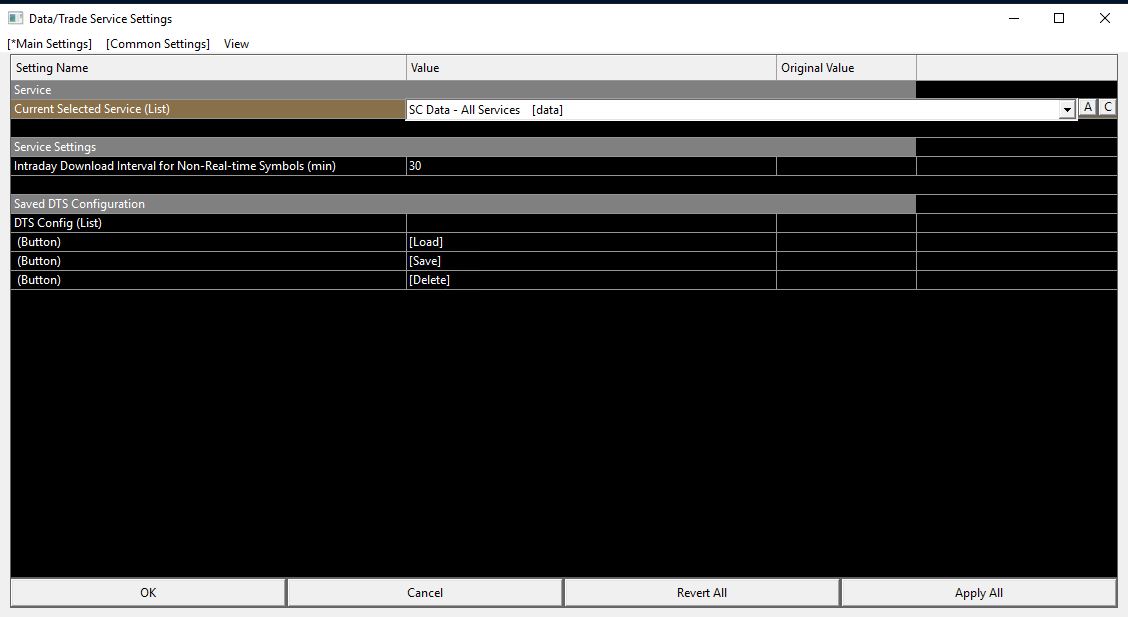Expand the Current Selected Service dropdown arrow
Viewport: 1128px width, 617px height.
pos(1067,110)
